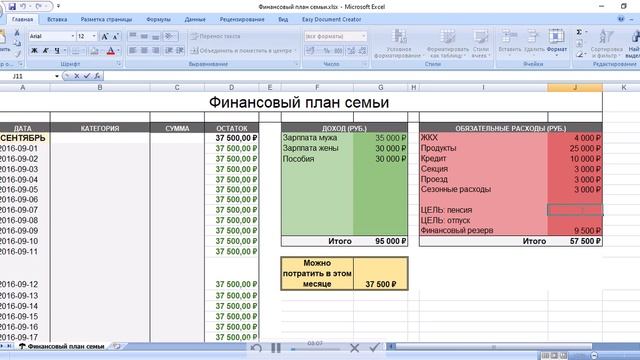The image size is (640, 360).
Task: Click the increase decimal icon
Action: tap(351, 51)
